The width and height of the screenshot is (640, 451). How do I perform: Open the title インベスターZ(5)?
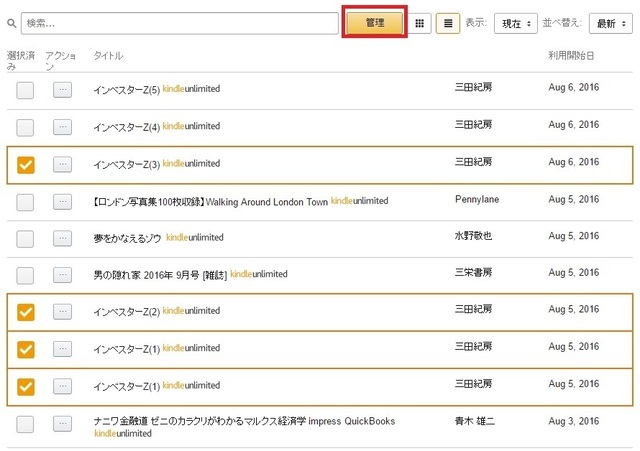(x=127, y=89)
